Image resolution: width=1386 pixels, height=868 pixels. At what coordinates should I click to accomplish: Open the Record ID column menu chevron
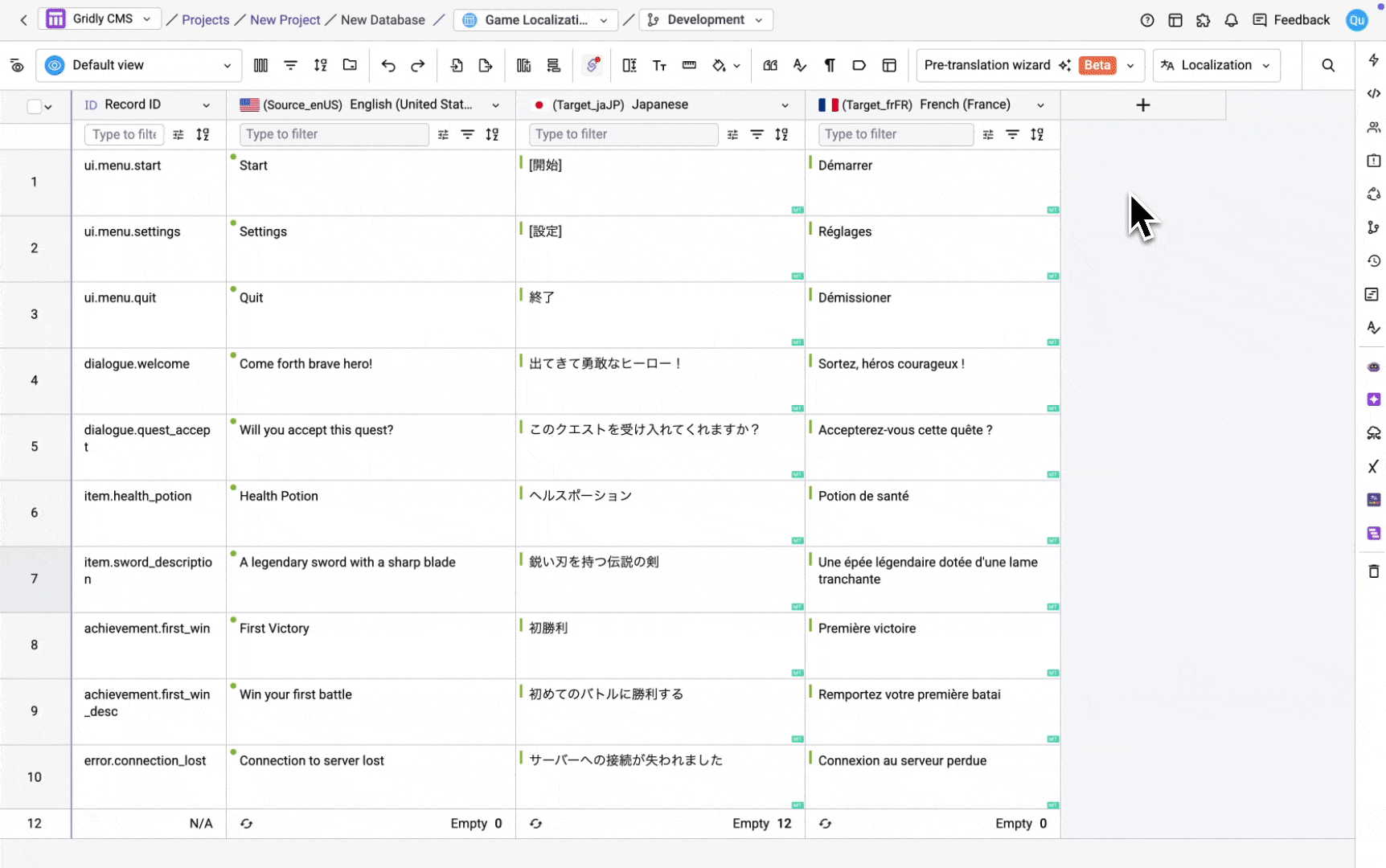pyautogui.click(x=207, y=105)
